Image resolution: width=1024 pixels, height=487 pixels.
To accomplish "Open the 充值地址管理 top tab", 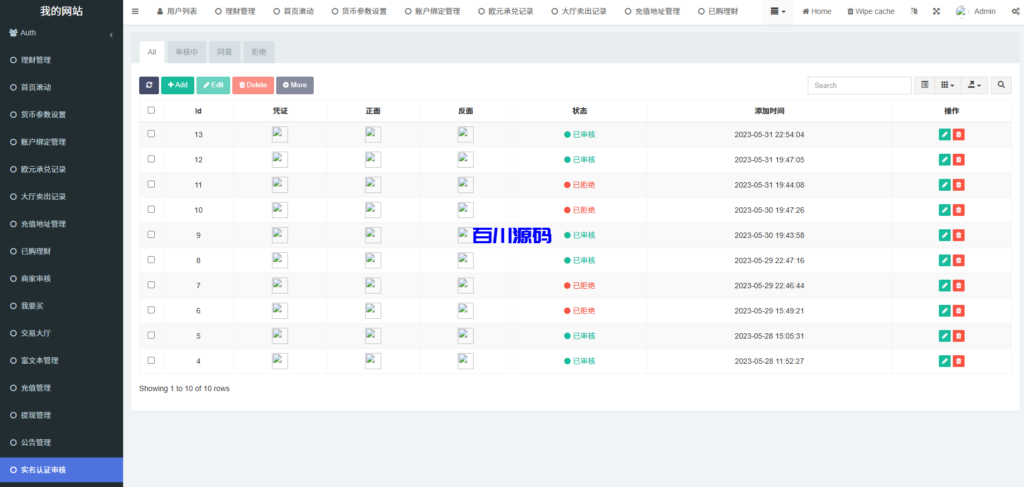I will pos(653,11).
